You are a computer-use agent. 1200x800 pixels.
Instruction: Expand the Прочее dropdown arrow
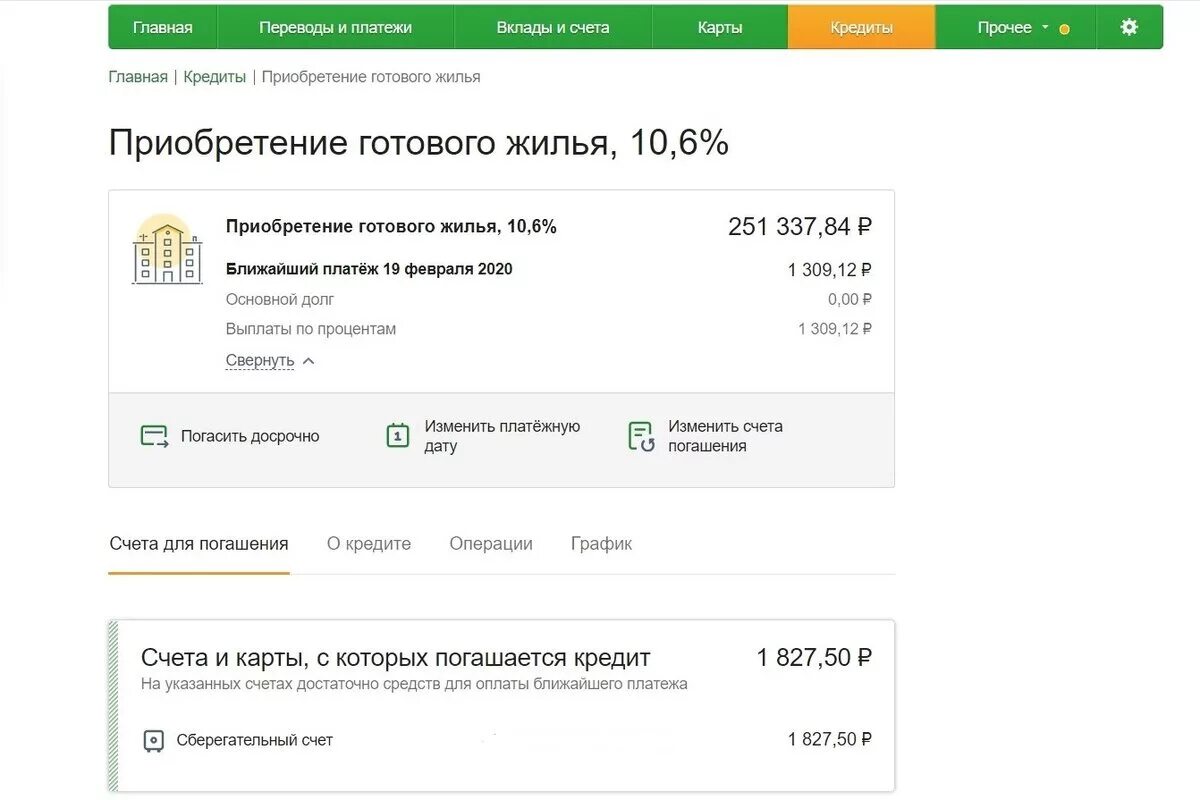1045,27
